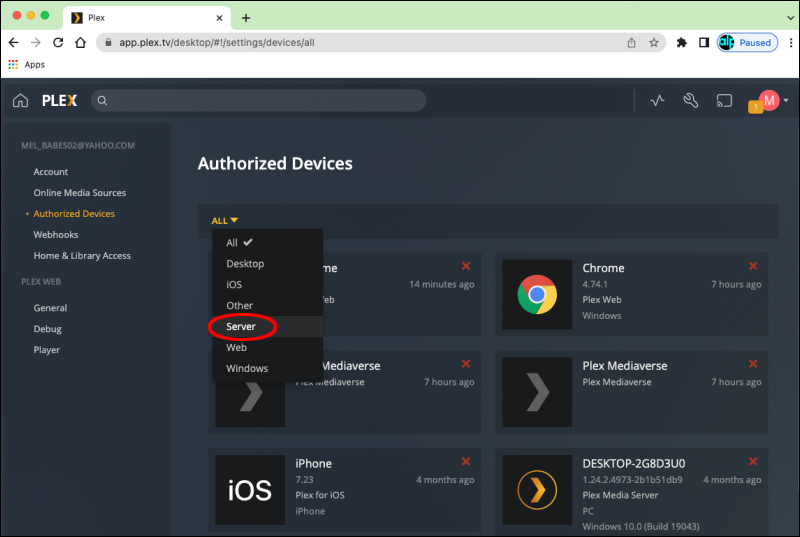
Task: Pick Windows from the filter list
Action: coord(247,368)
